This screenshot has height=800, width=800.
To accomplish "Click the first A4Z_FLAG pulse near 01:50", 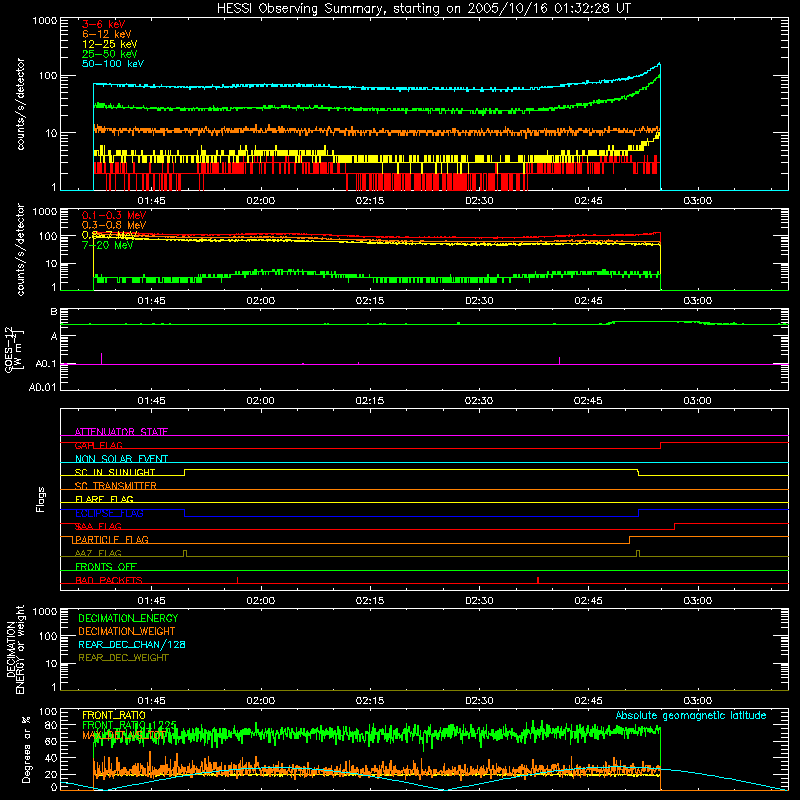I will (185, 553).
